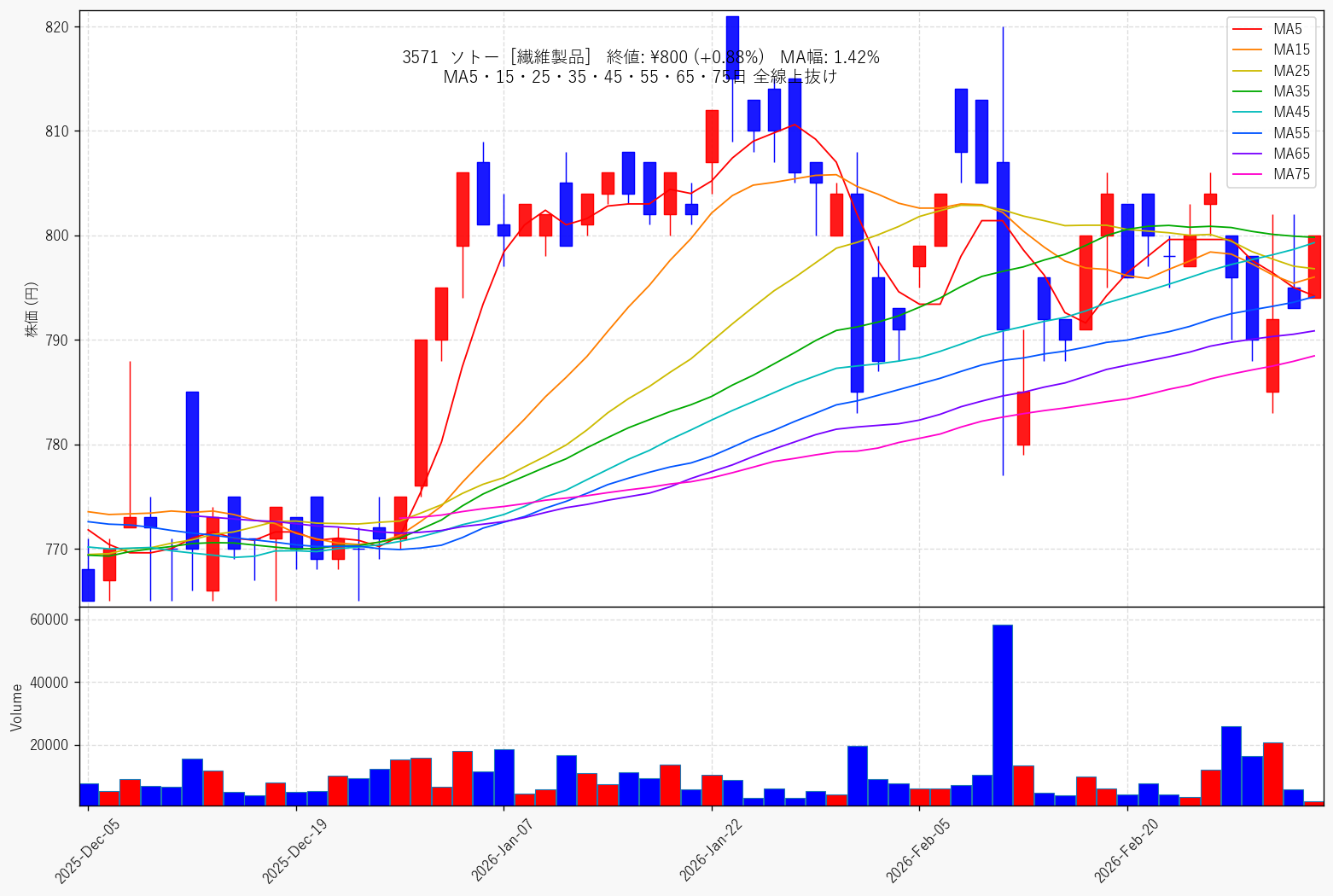This screenshot has width=1333, height=896.
Task: Click the MA45 legend entry
Action: click(1271, 112)
